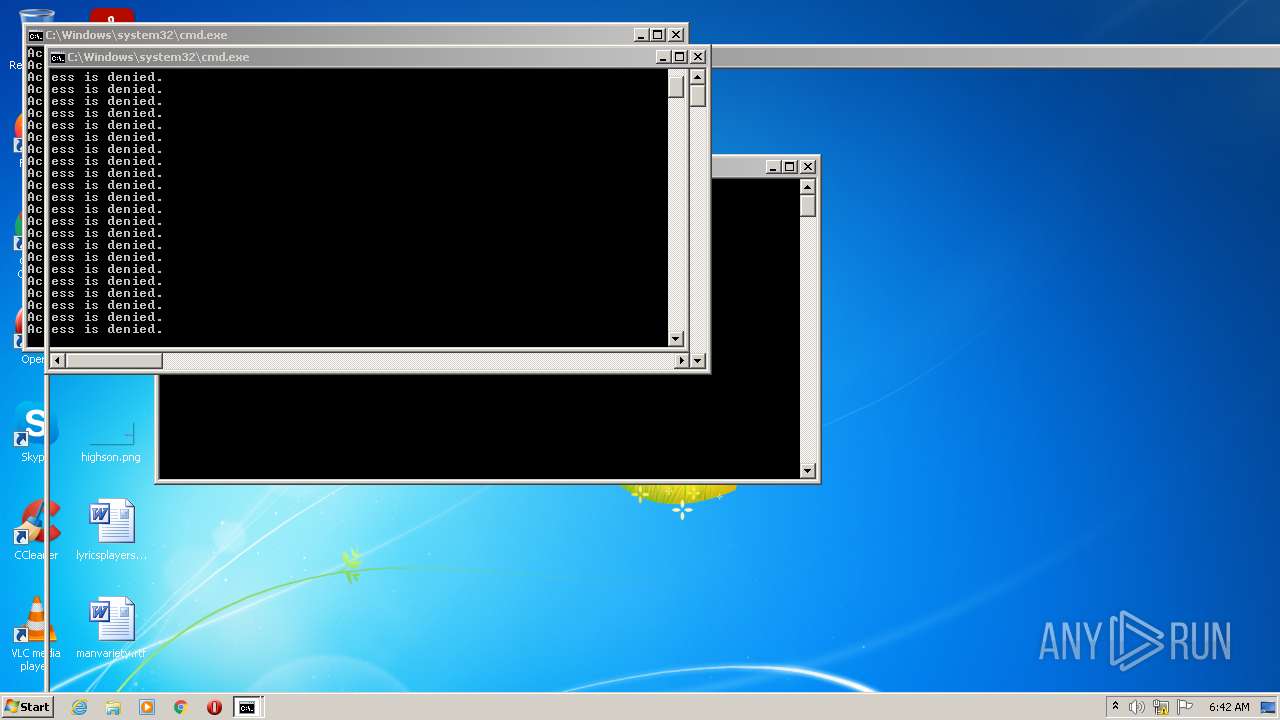Click the 6:42 AM clock
The height and width of the screenshot is (720, 1280).
pyautogui.click(x=1229, y=707)
